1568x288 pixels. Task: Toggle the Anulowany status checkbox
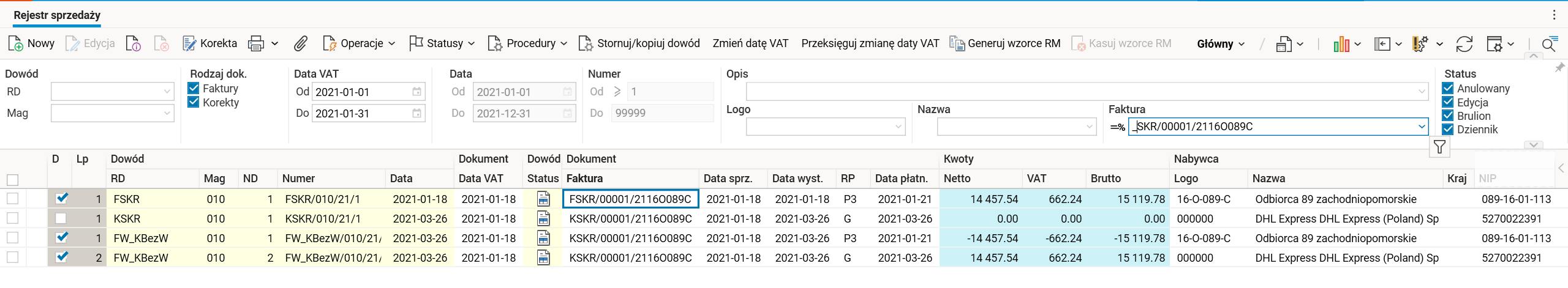(x=1448, y=89)
